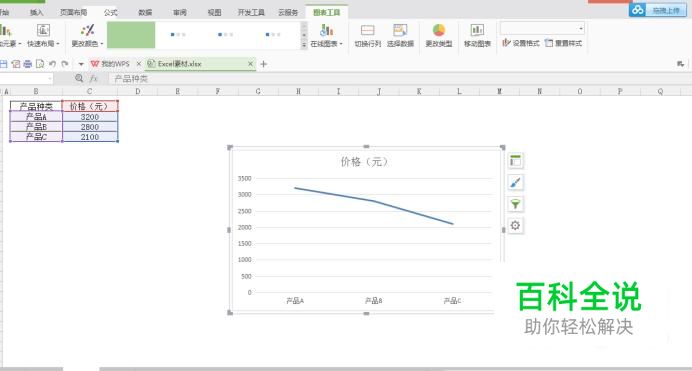Click the chart style brush icon
The height and width of the screenshot is (371, 692).
pos(515,183)
